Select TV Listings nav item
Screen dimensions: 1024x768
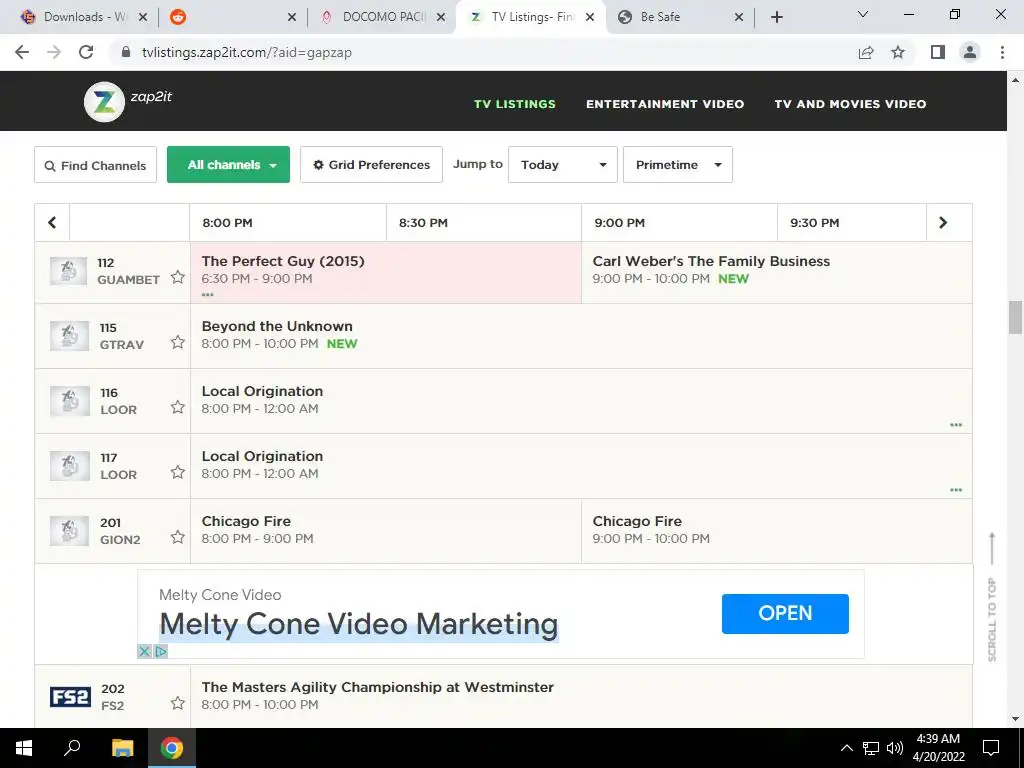click(x=515, y=104)
